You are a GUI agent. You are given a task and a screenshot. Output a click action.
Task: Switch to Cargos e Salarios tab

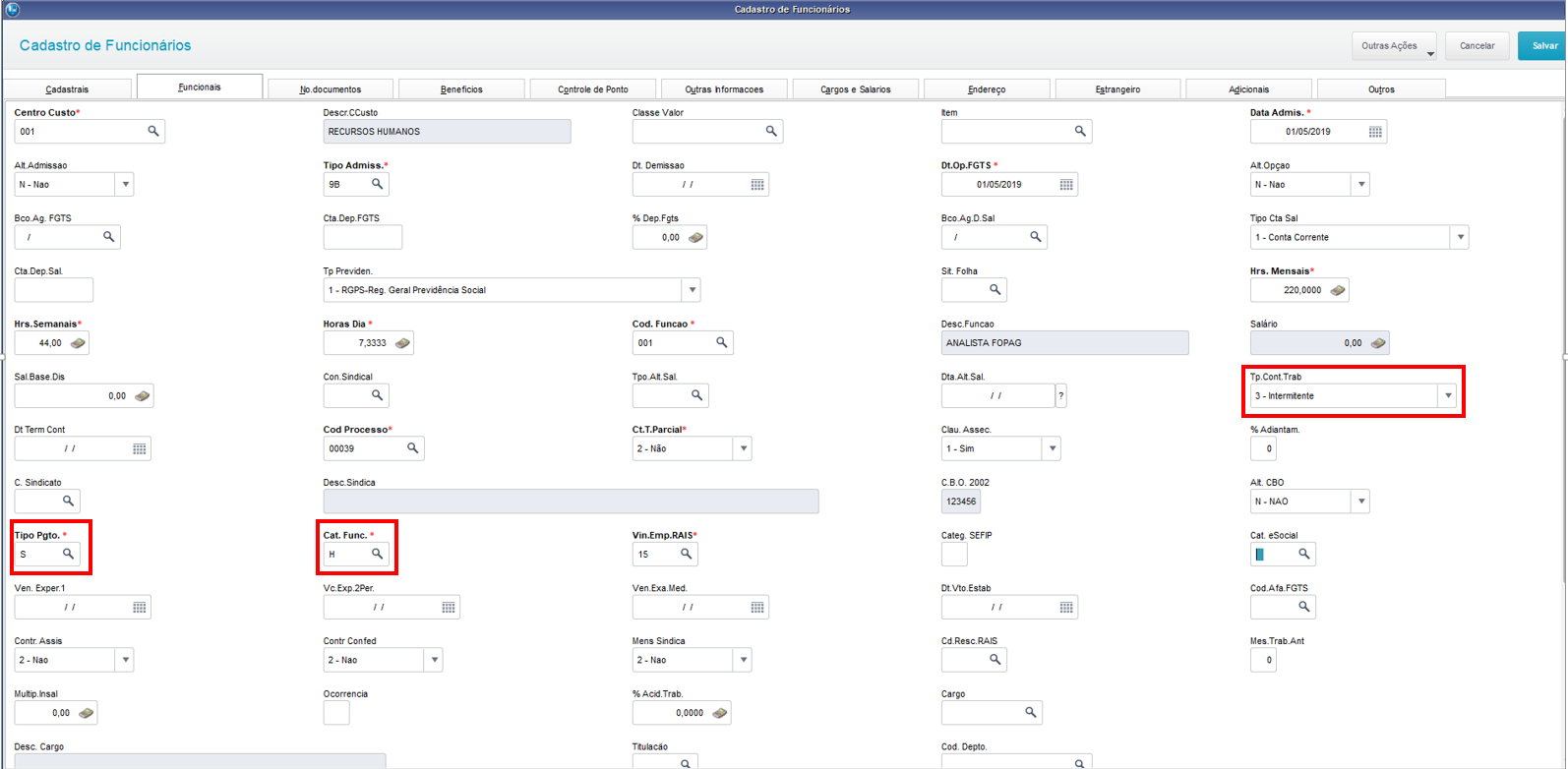coord(856,89)
